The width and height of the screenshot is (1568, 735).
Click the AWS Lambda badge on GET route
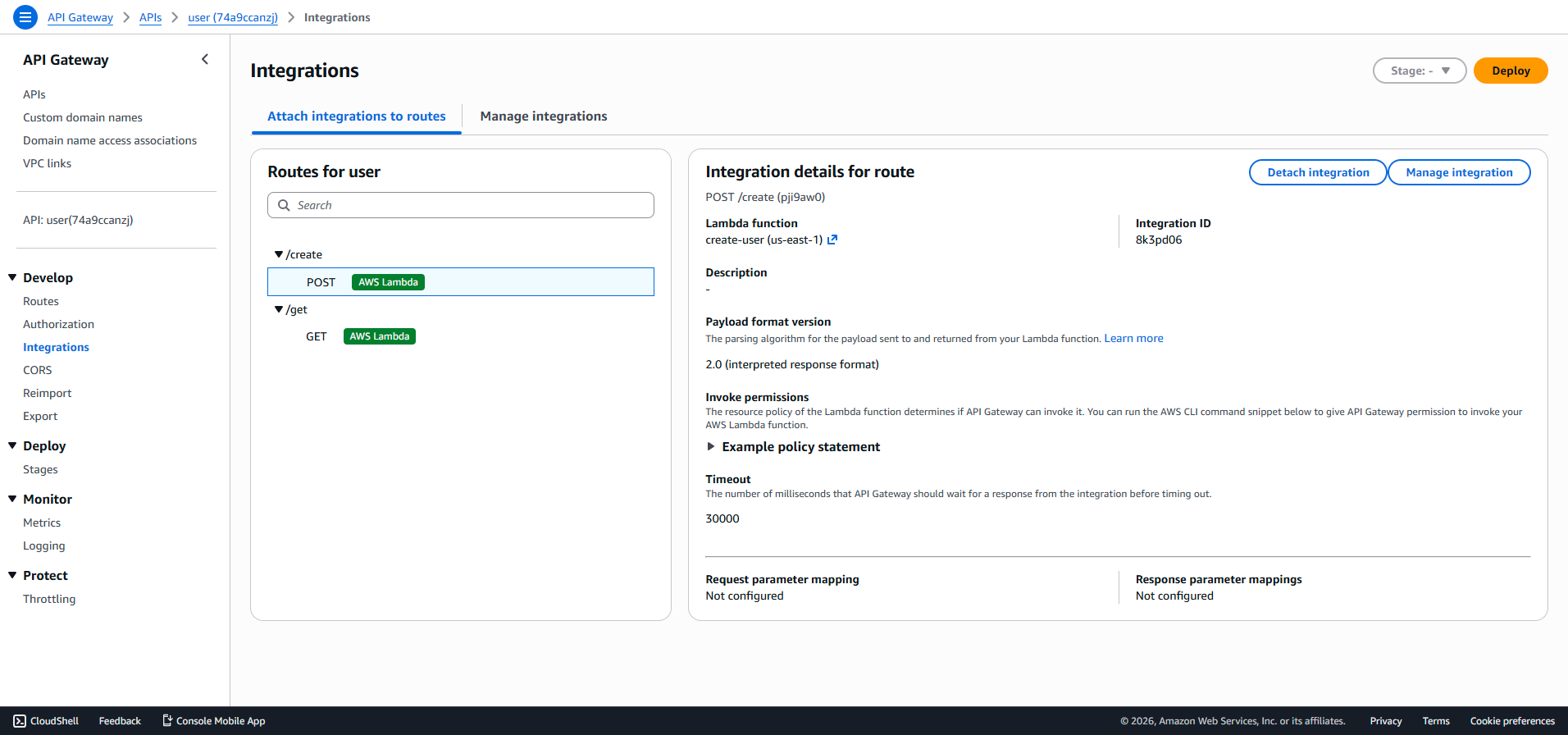click(380, 336)
